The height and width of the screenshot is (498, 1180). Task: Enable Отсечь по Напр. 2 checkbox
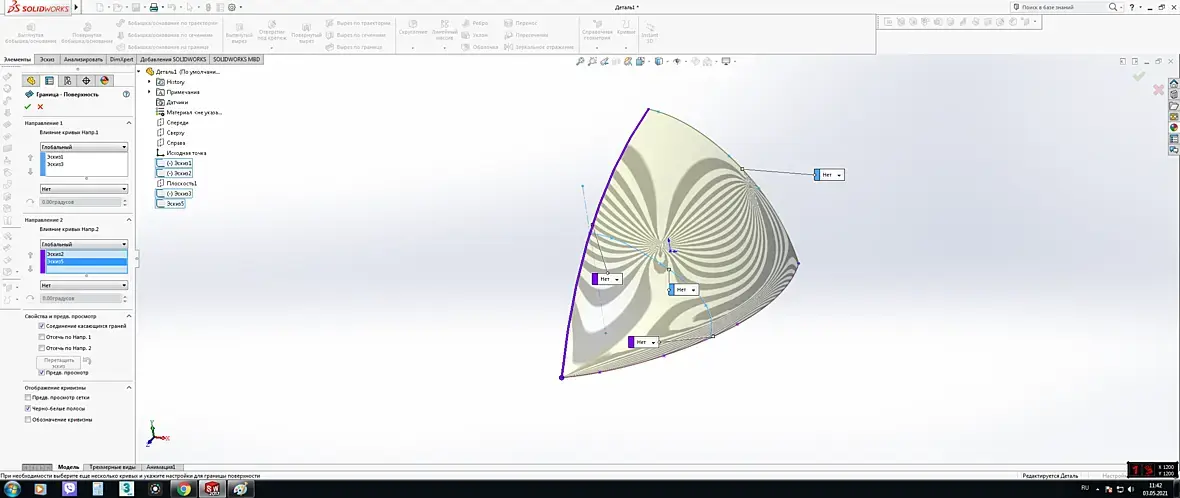tap(41, 348)
